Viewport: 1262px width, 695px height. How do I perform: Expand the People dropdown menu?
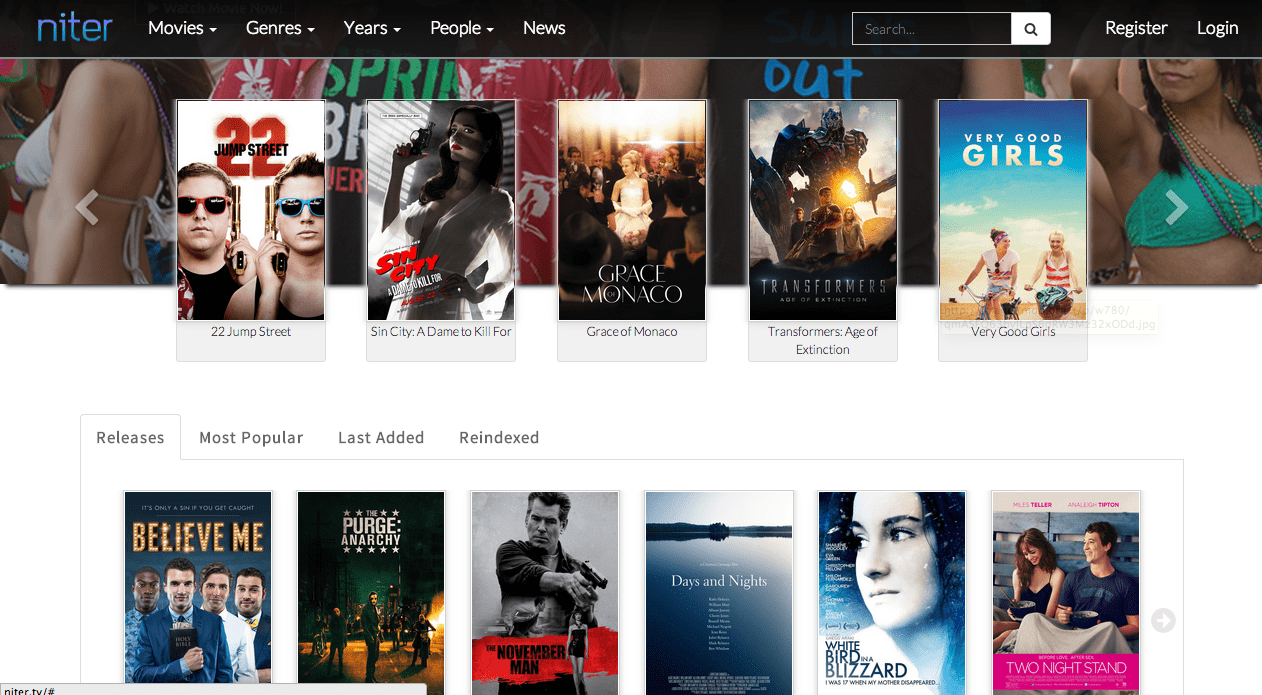tap(462, 28)
